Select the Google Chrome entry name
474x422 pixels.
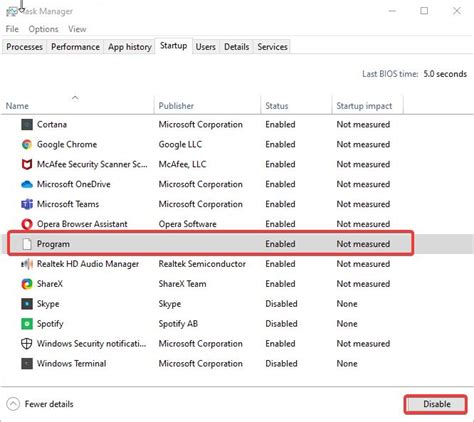tap(67, 145)
